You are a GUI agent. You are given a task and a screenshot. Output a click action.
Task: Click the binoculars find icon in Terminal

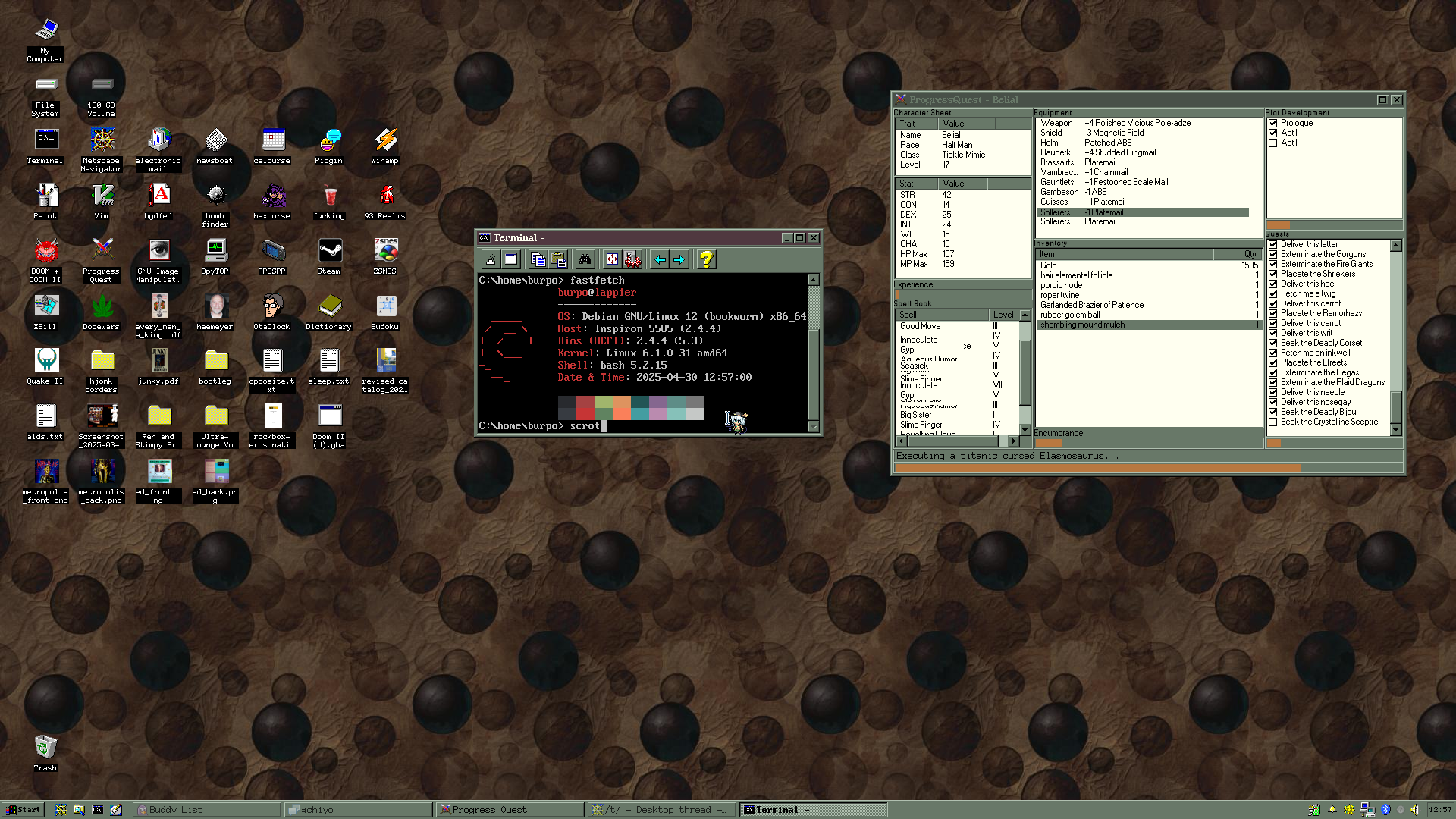[585, 260]
